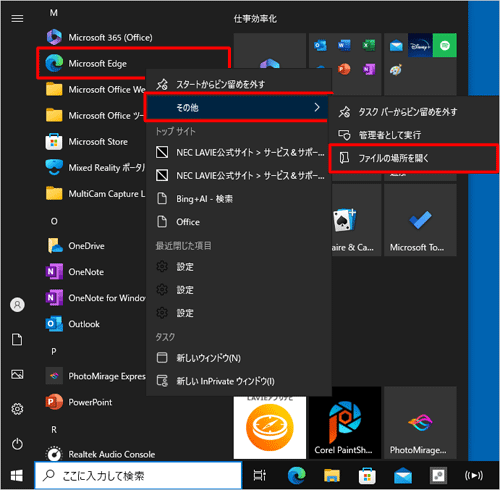The height and width of the screenshot is (490, 500).
Task: Open Word icon in the Office tile folder
Action: pos(344,45)
